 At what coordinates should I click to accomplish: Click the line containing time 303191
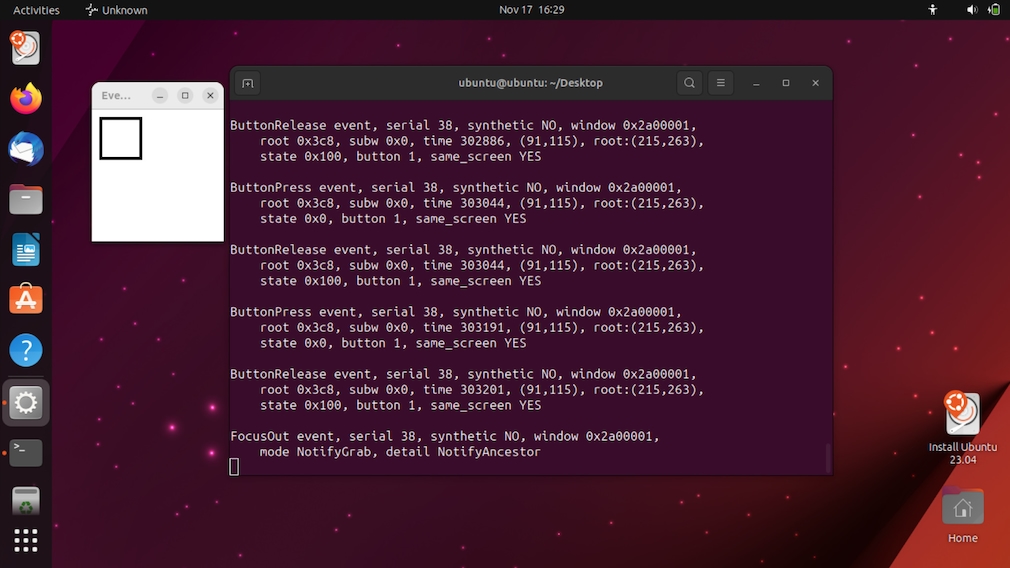click(x=482, y=327)
